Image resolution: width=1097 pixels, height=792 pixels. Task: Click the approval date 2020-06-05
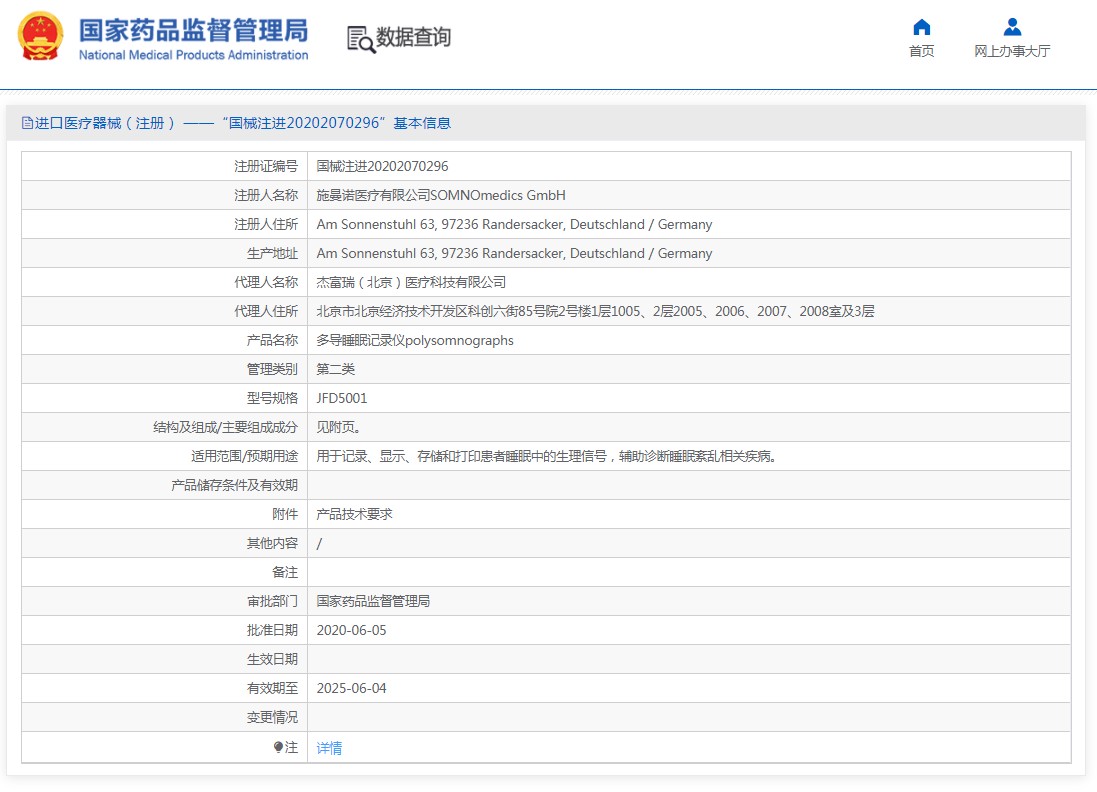point(351,630)
